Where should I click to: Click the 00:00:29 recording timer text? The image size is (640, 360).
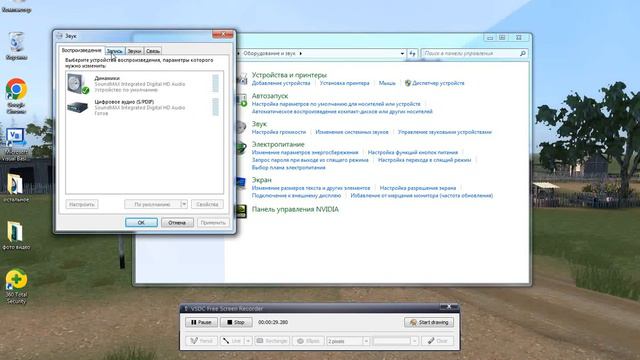pyautogui.click(x=273, y=322)
